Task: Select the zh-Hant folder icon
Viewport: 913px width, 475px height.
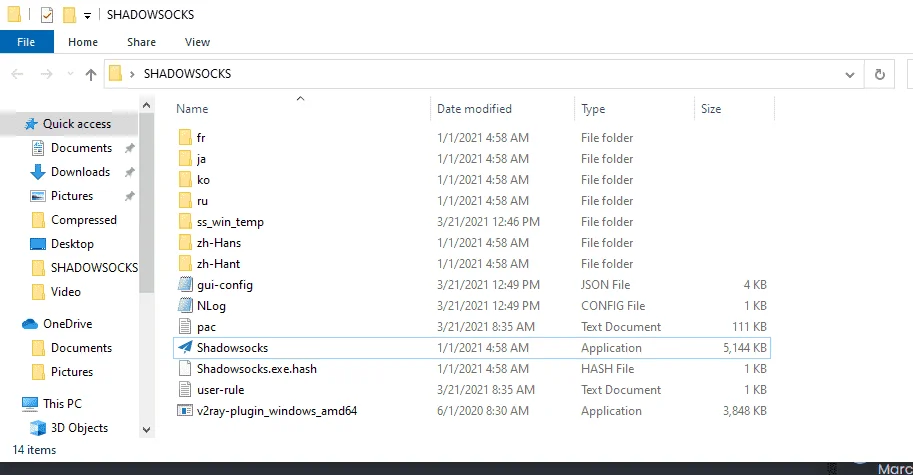Action: coord(185,264)
